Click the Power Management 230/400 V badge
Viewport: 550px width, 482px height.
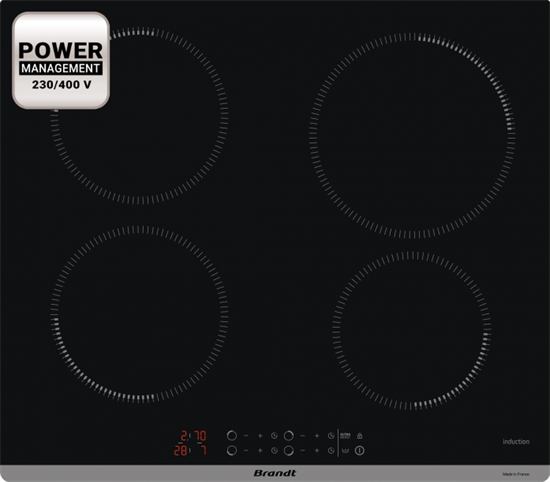point(61,60)
